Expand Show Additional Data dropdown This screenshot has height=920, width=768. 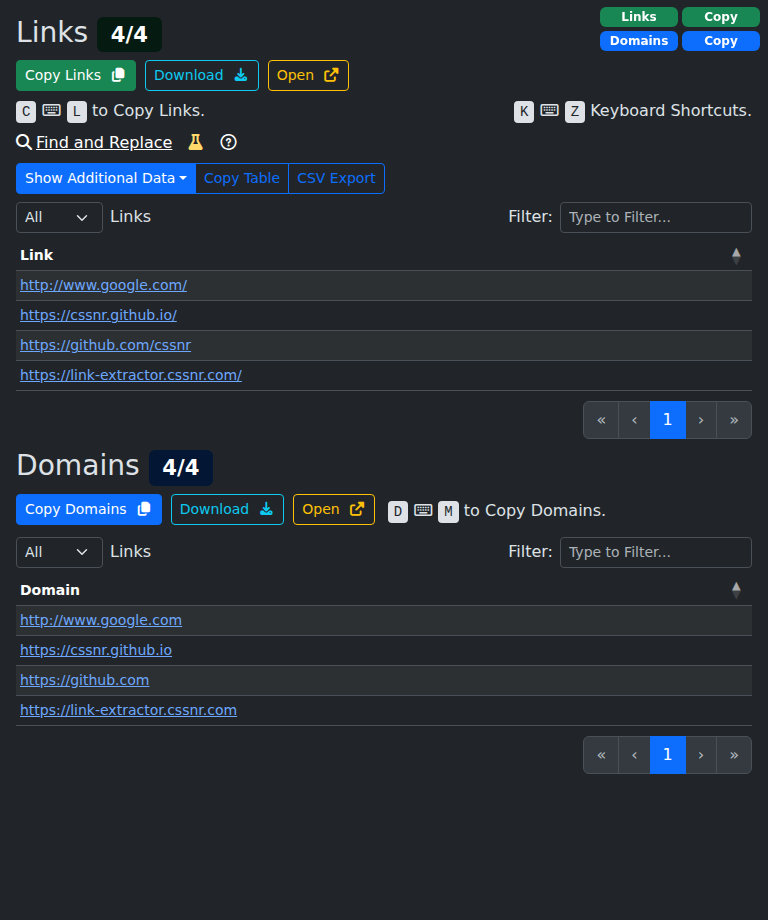pyautogui.click(x=105, y=178)
